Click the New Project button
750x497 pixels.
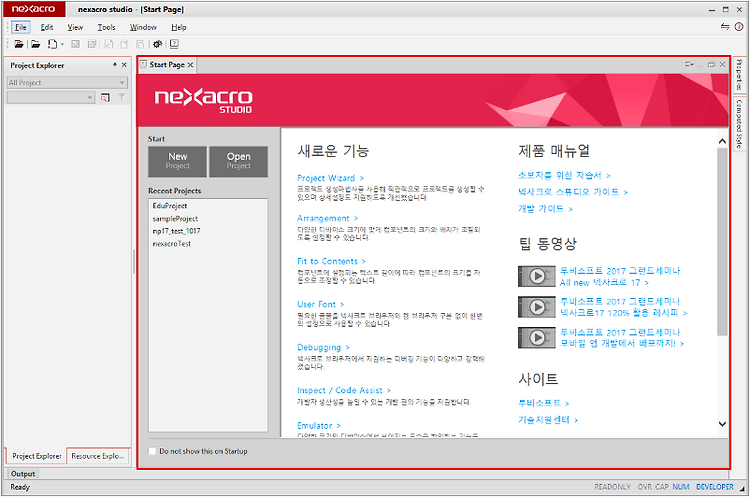point(177,162)
